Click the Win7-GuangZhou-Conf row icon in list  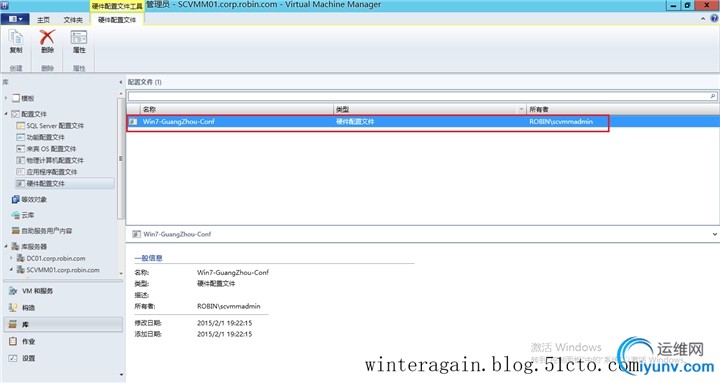point(133,122)
